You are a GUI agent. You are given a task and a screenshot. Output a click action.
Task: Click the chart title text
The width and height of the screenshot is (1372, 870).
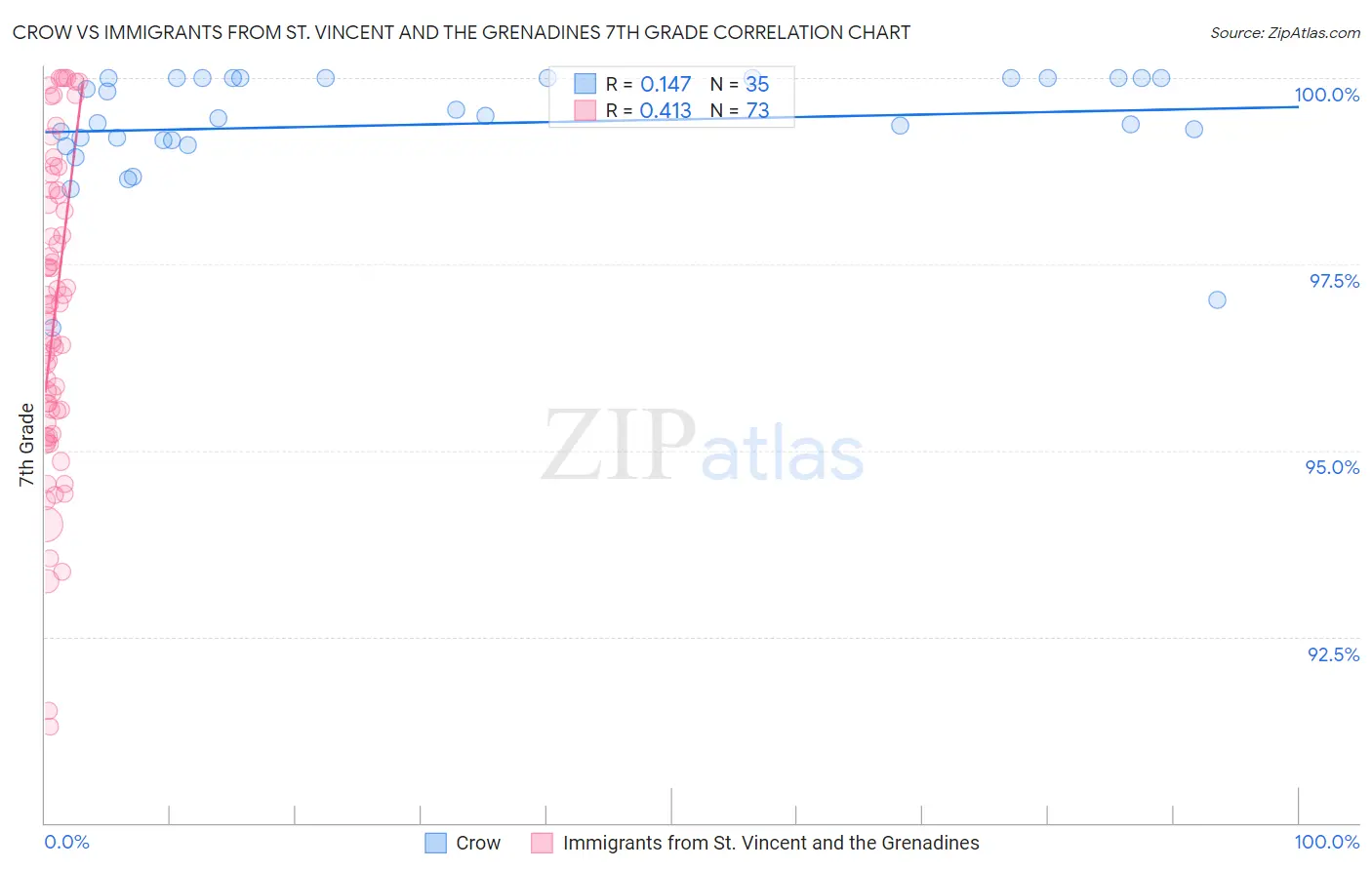tap(461, 32)
